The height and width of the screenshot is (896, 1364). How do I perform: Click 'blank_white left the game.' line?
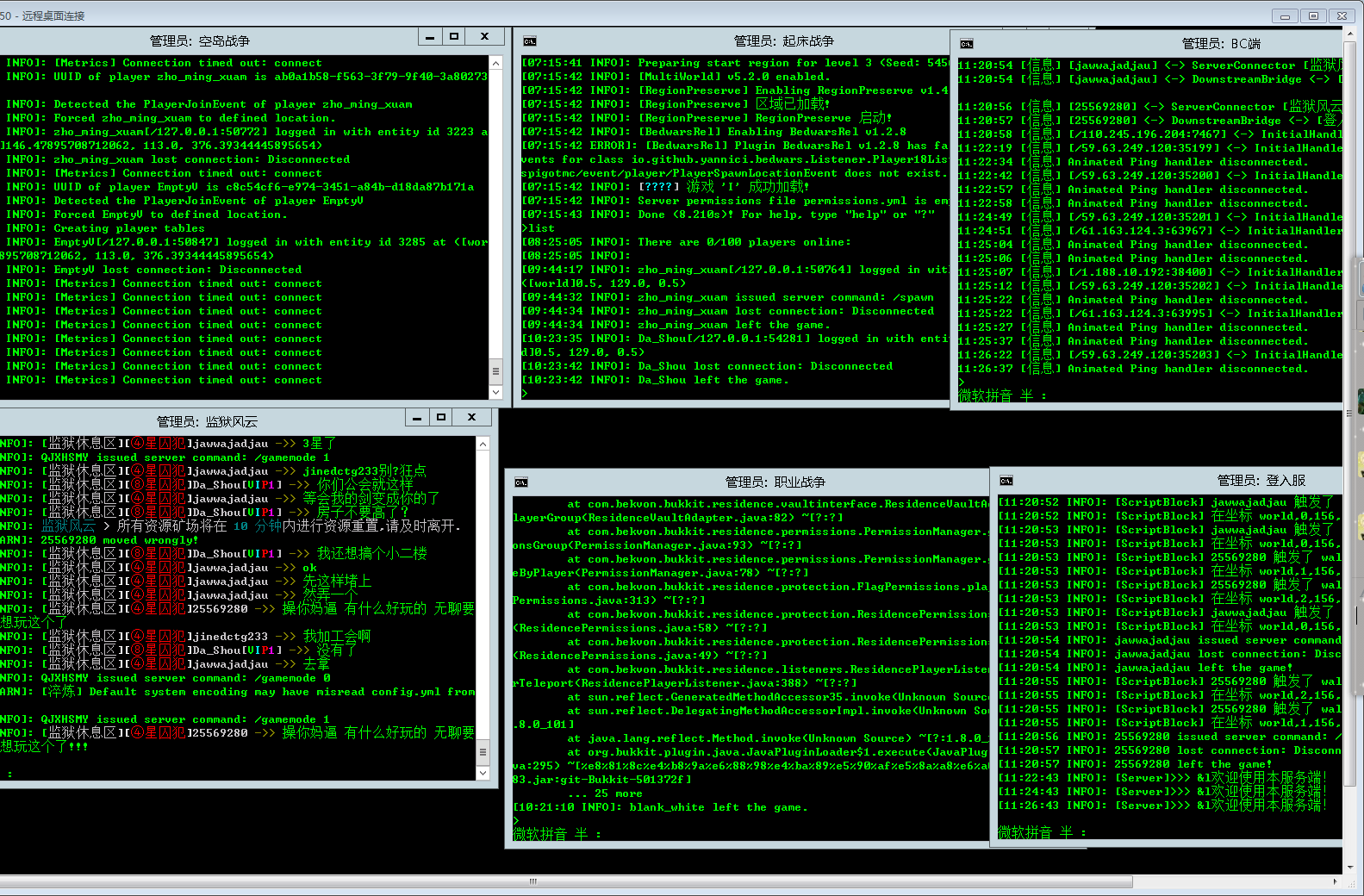click(660, 807)
